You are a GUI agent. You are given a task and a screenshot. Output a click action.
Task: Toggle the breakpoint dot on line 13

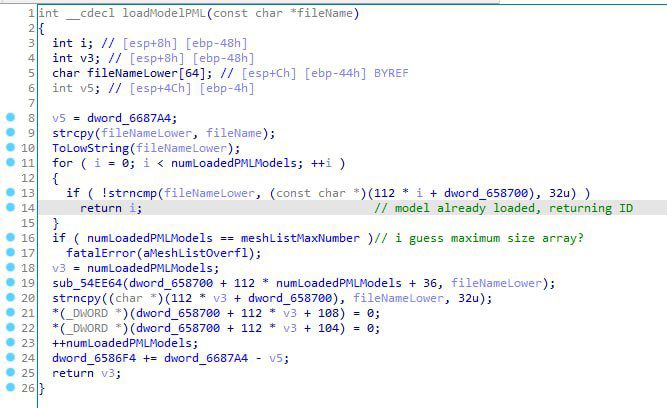tap(11, 192)
